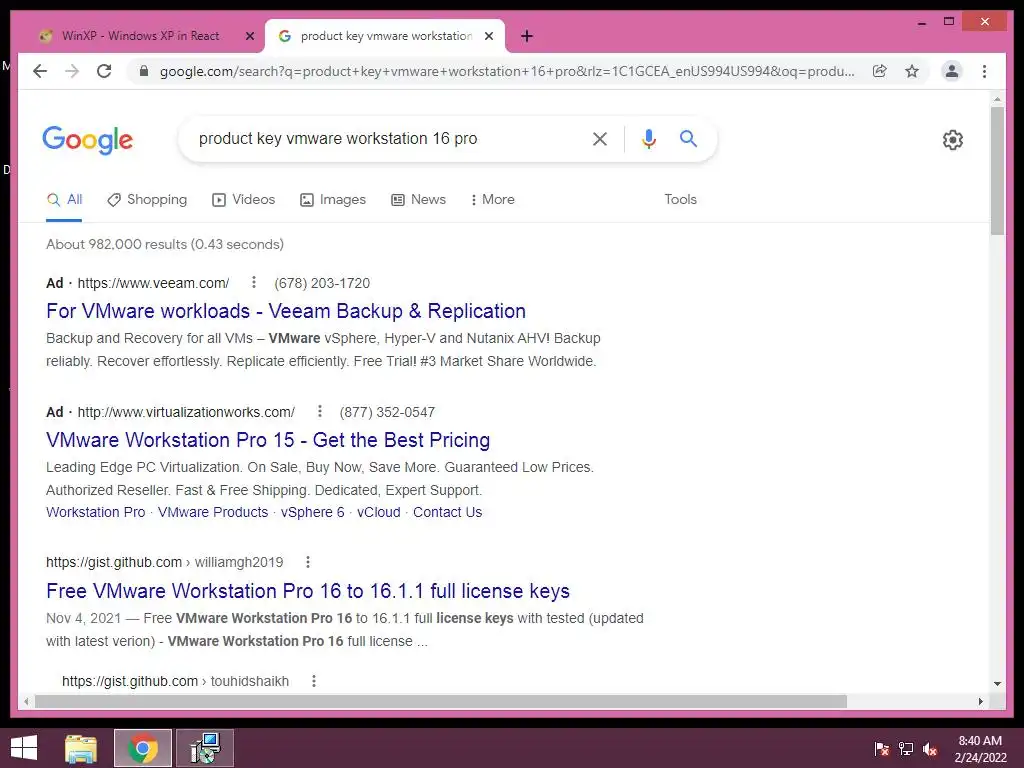Start voice search with microphone icon

(x=648, y=138)
